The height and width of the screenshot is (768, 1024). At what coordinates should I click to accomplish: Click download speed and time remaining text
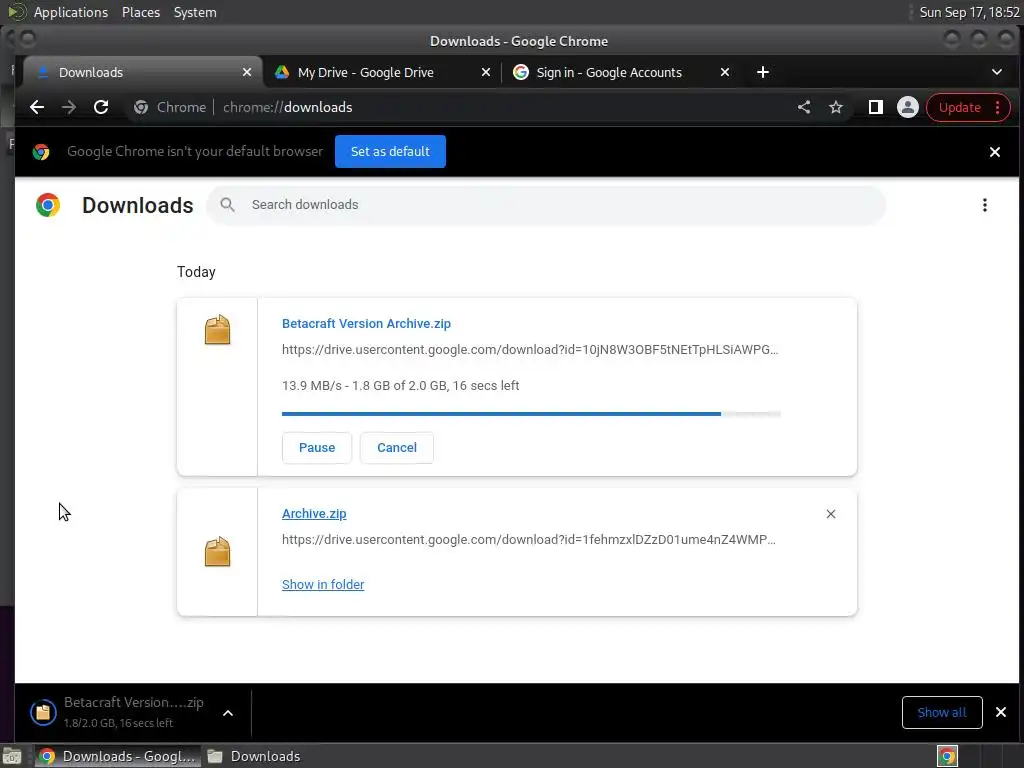coord(400,386)
